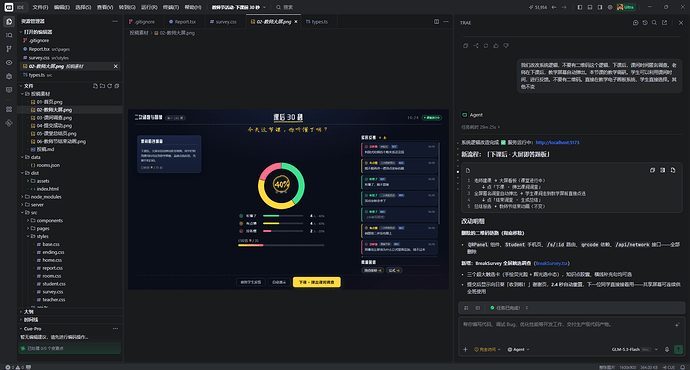Open the 文件(F) menu
The height and width of the screenshot is (370, 690).
coord(40,7)
